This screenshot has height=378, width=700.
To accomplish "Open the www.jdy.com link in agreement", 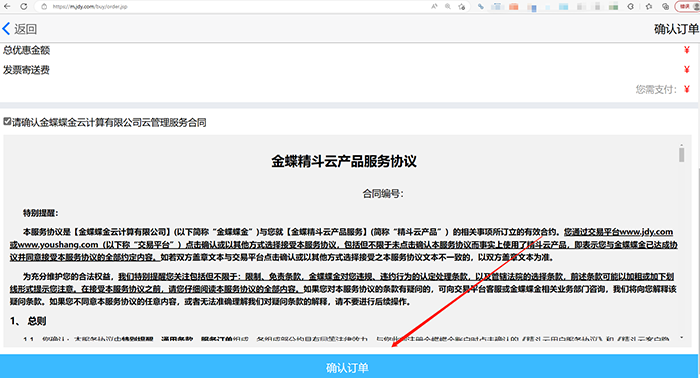I will [646, 232].
